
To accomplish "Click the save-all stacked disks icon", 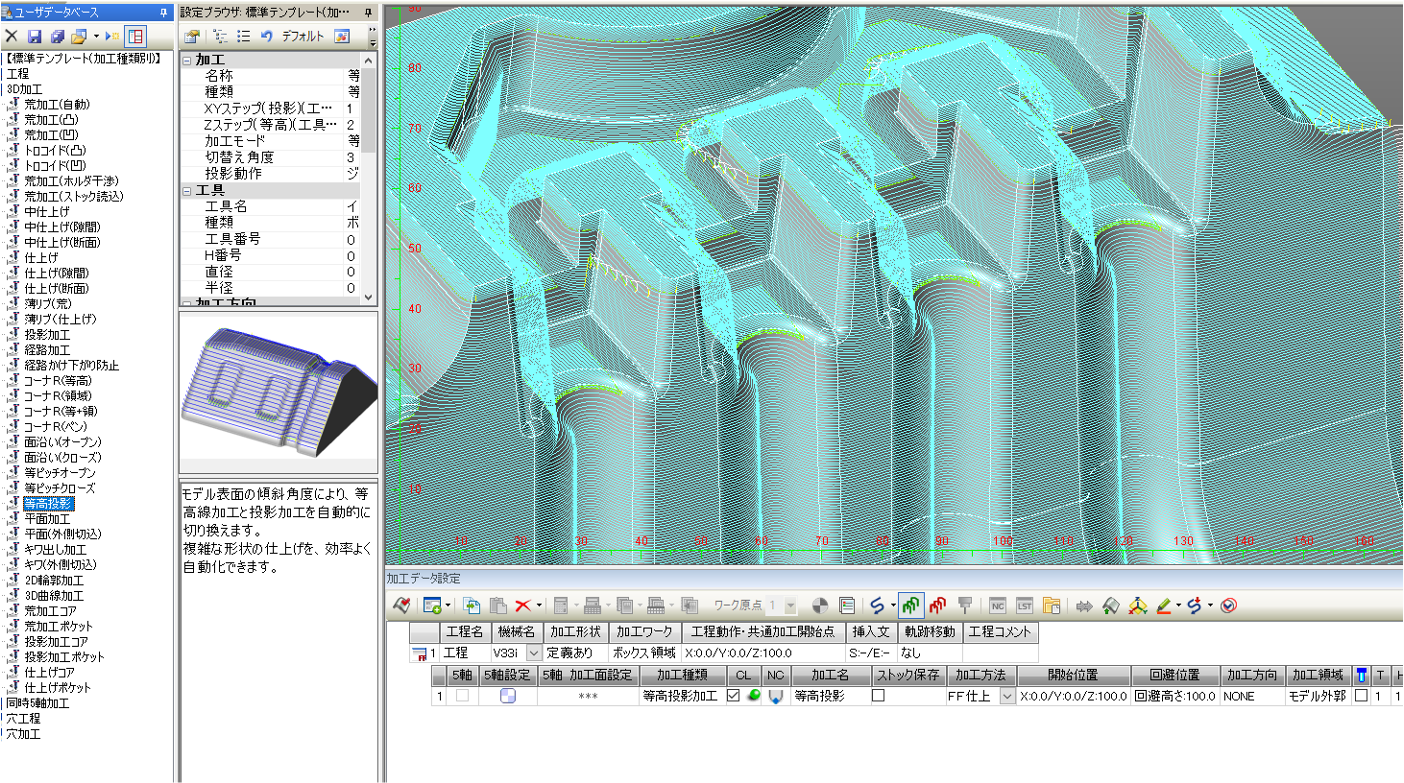I will 57,36.
